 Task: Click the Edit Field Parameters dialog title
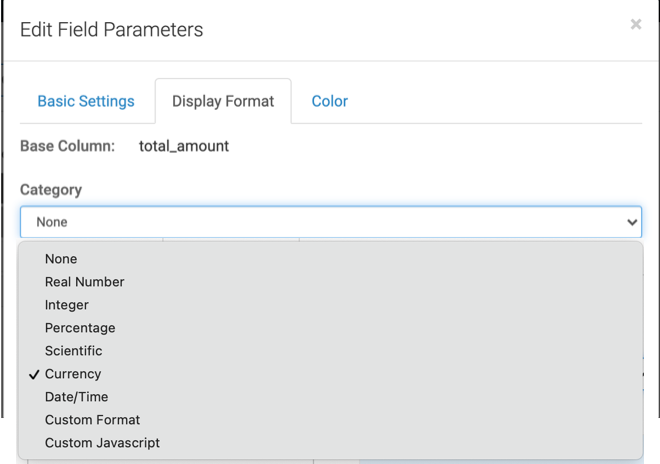pos(111,30)
